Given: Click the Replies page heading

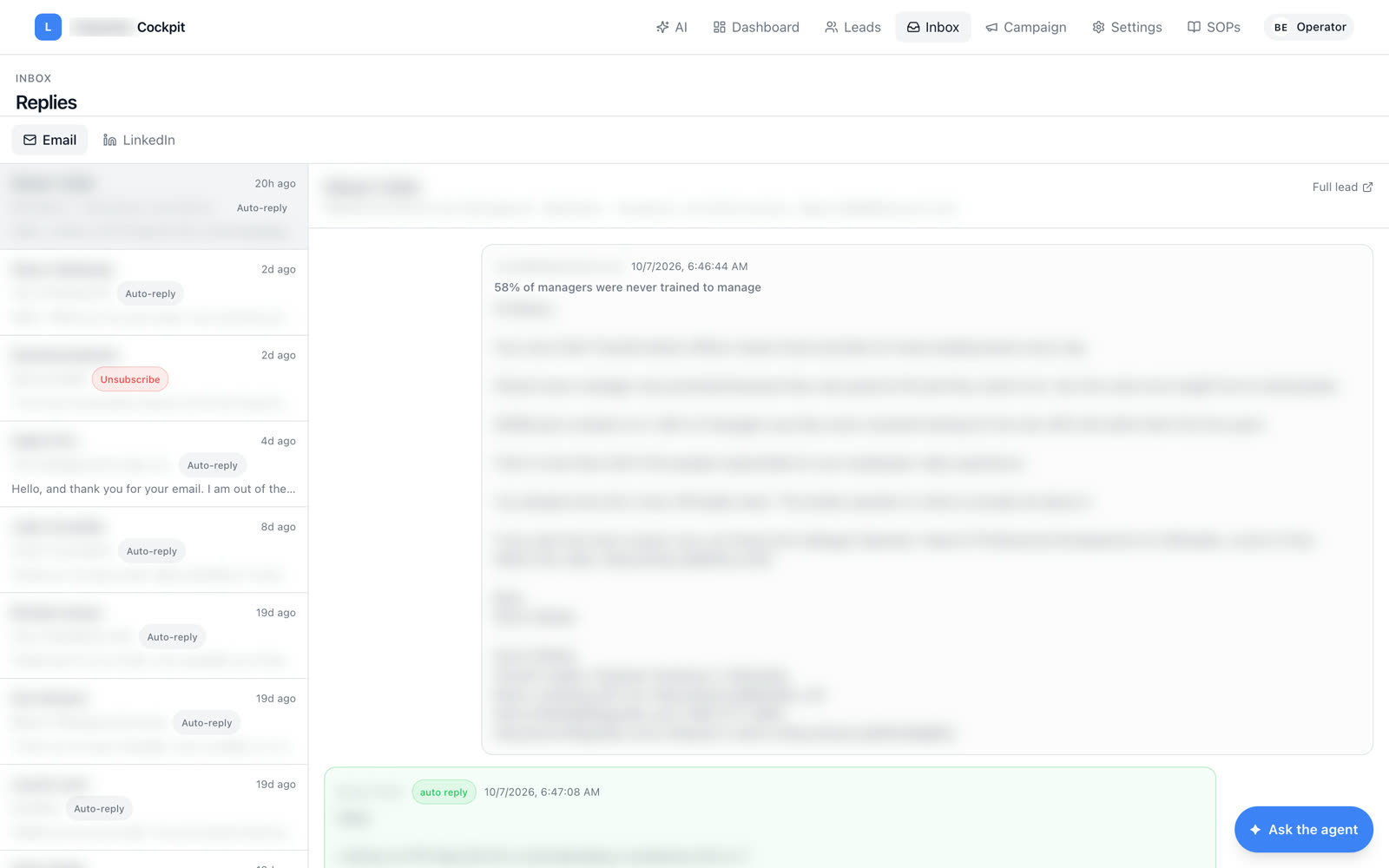Looking at the screenshot, I should [46, 102].
